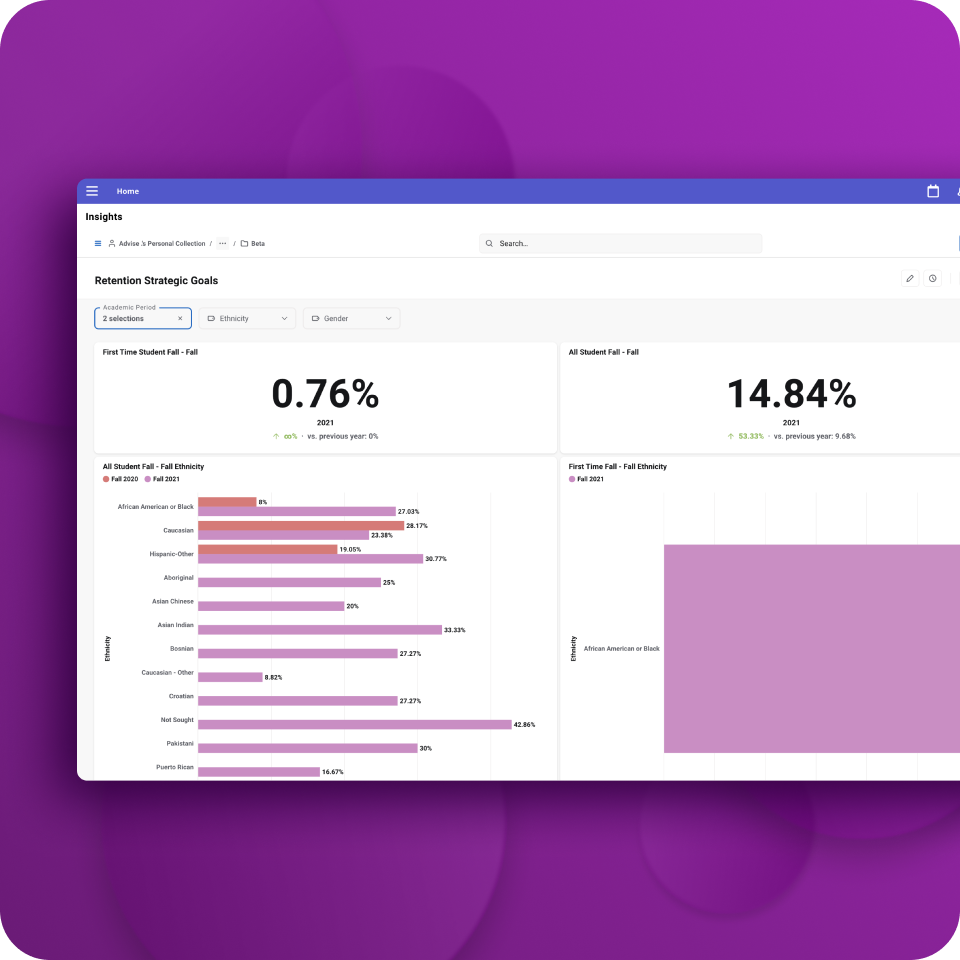The image size is (960, 960).
Task: Click the Fall 2020 bar for African American or Black (8%)
Action: click(x=227, y=502)
